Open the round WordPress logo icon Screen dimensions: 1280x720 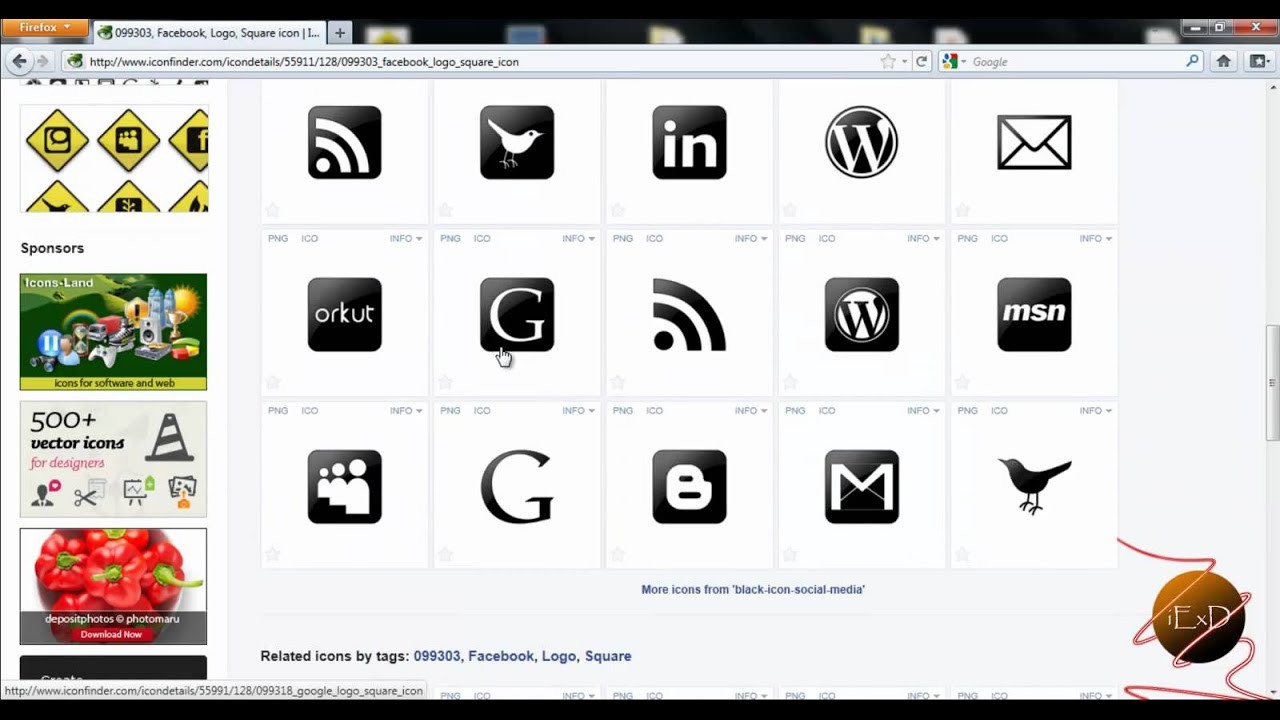[861, 142]
